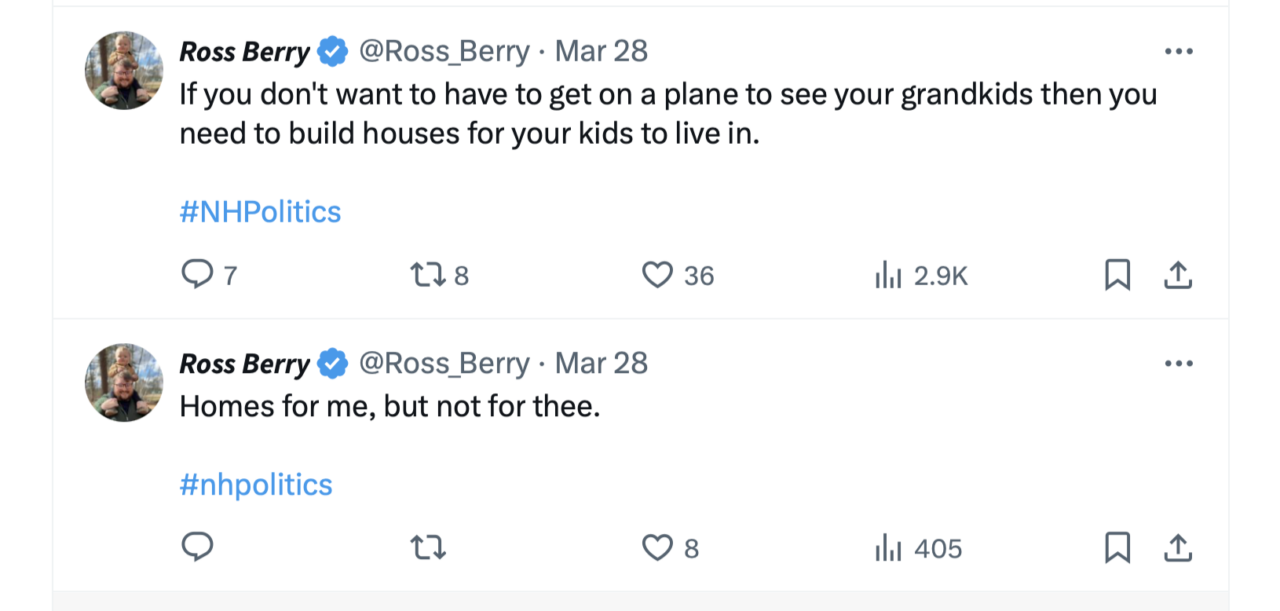Retweet the "Homes for me" tweet

pyautogui.click(x=428, y=547)
